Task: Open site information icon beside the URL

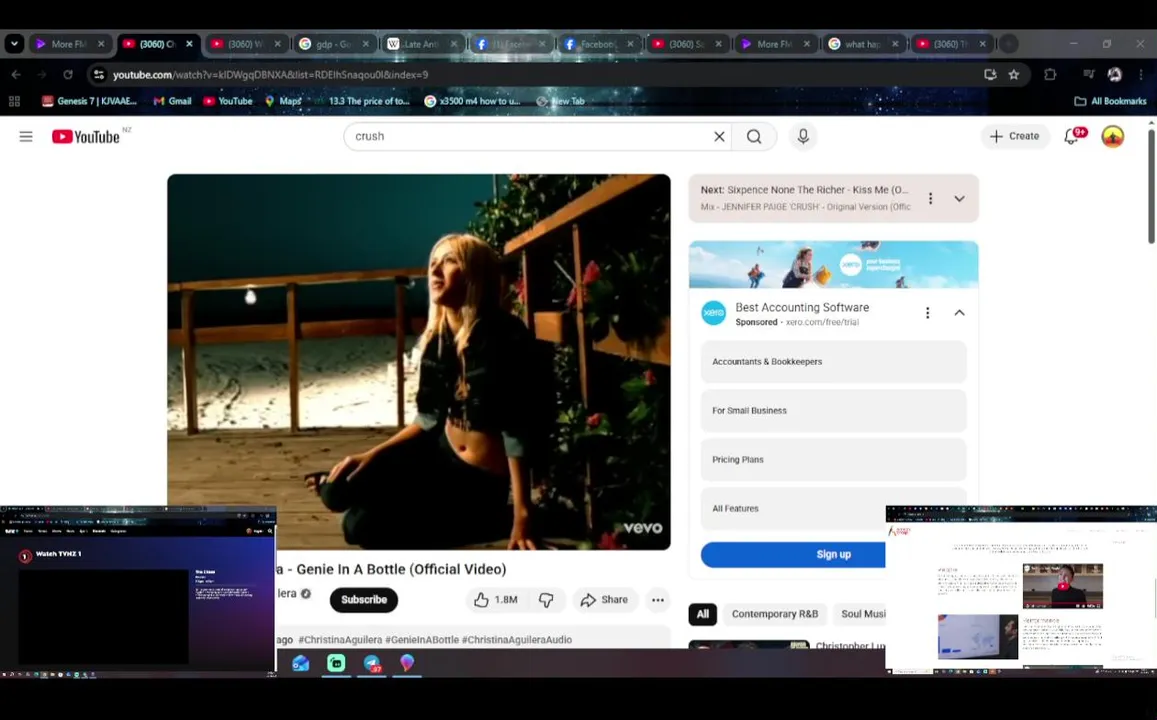Action: [x=100, y=75]
